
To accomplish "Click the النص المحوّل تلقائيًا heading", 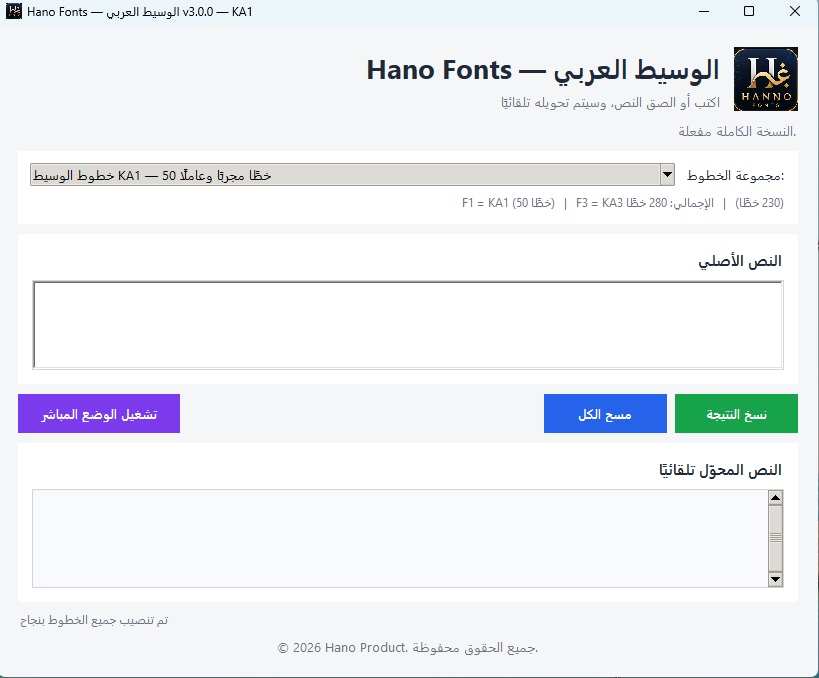I will pyautogui.click(x=720, y=470).
